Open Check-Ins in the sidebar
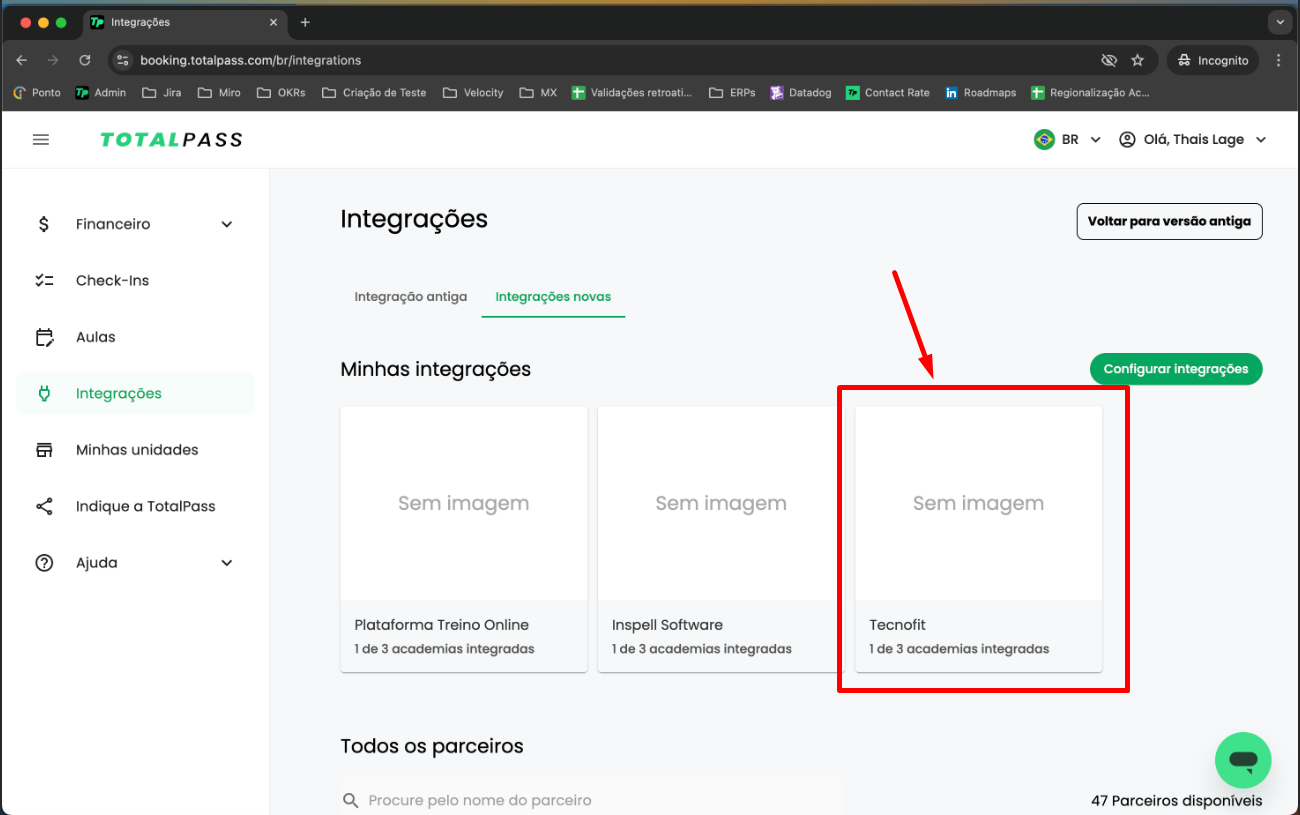Screen dimensions: 1300x815 pos(136,281)
